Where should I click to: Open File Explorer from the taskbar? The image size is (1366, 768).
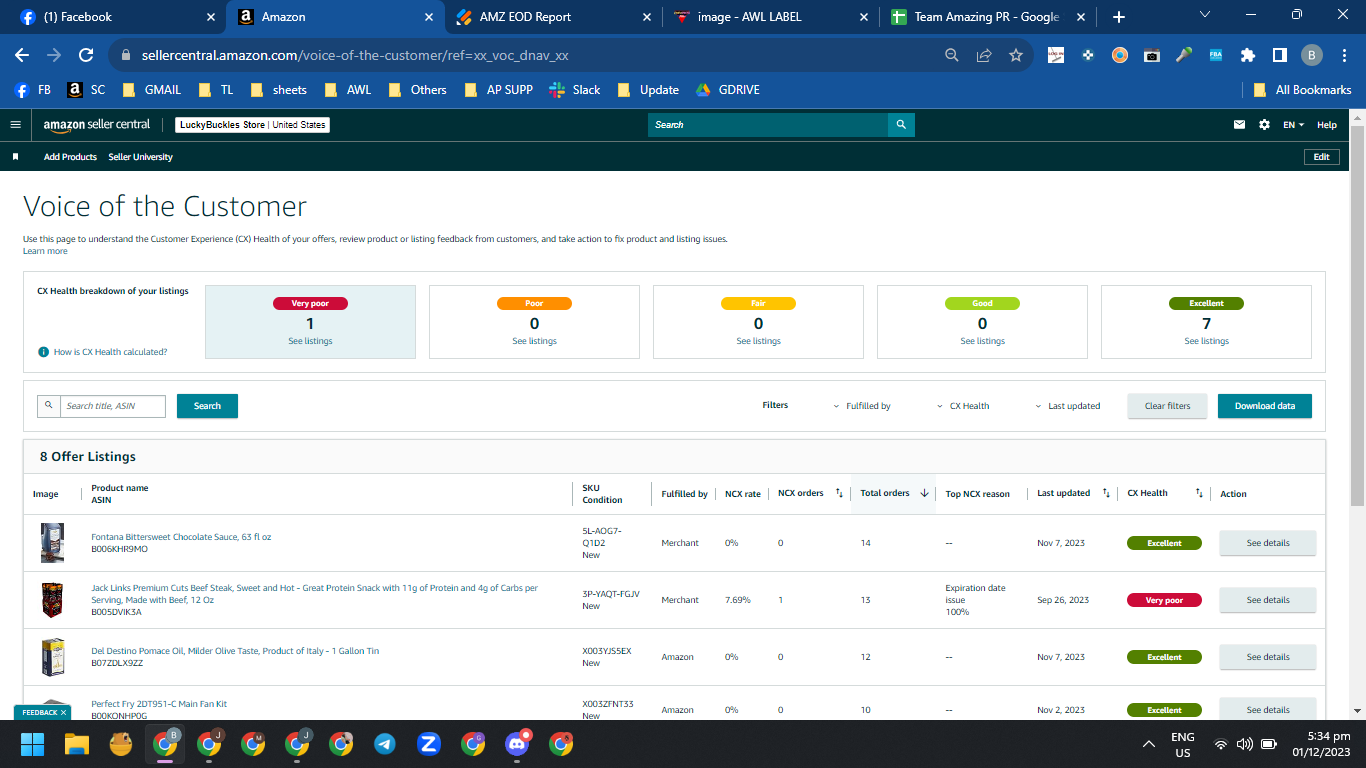click(77, 744)
